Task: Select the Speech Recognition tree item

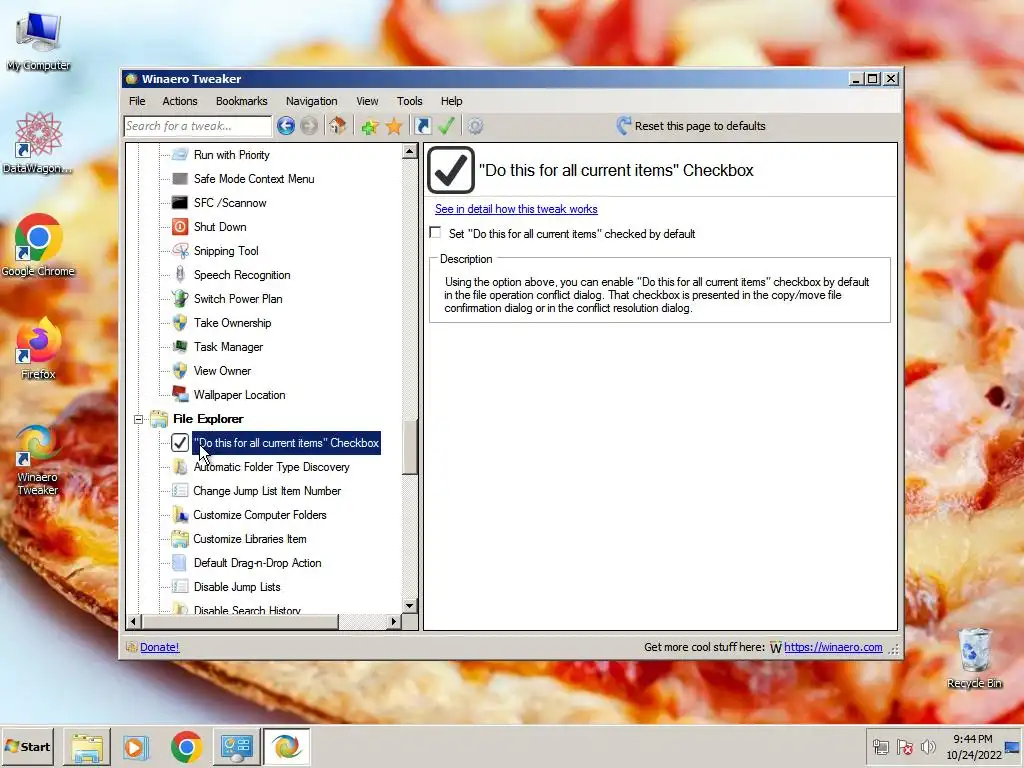Action: (242, 275)
